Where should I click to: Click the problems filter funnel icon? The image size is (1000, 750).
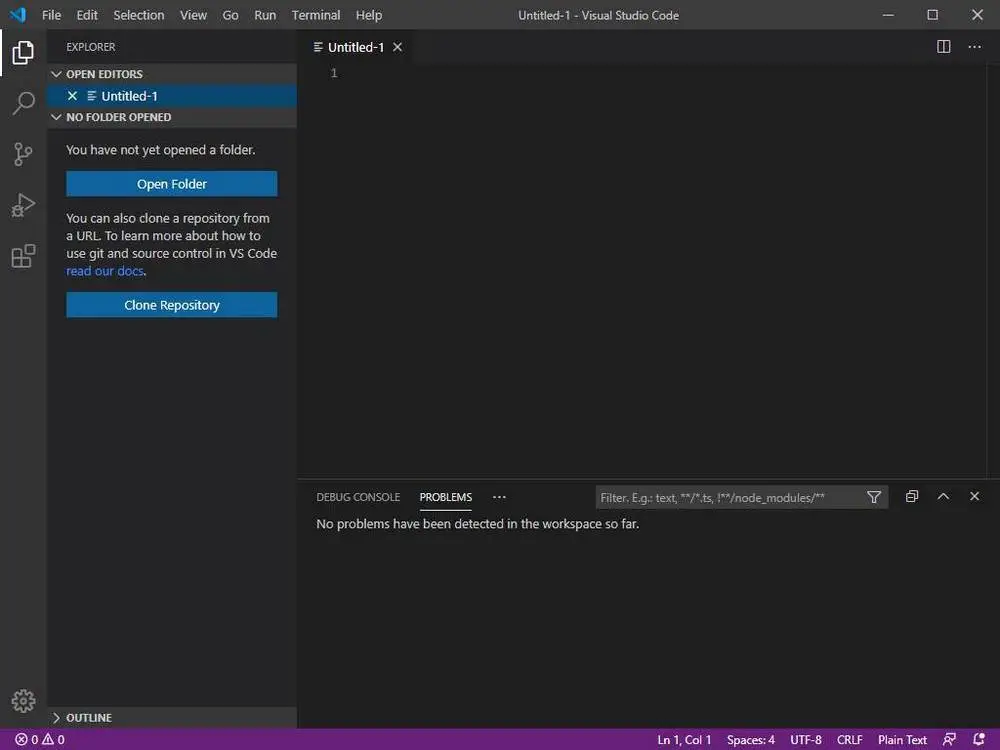click(874, 497)
